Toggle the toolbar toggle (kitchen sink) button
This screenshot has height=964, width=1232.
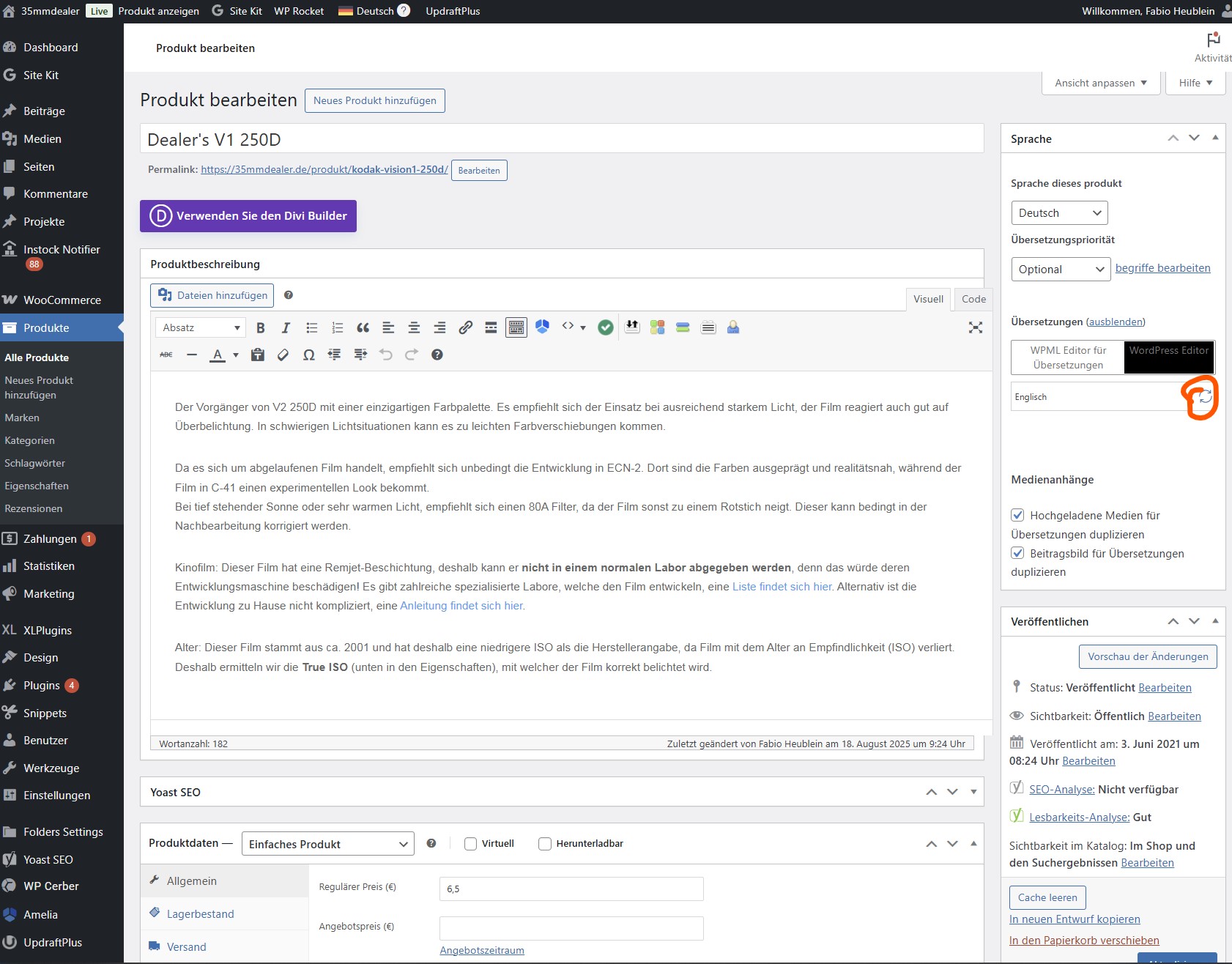click(x=516, y=327)
